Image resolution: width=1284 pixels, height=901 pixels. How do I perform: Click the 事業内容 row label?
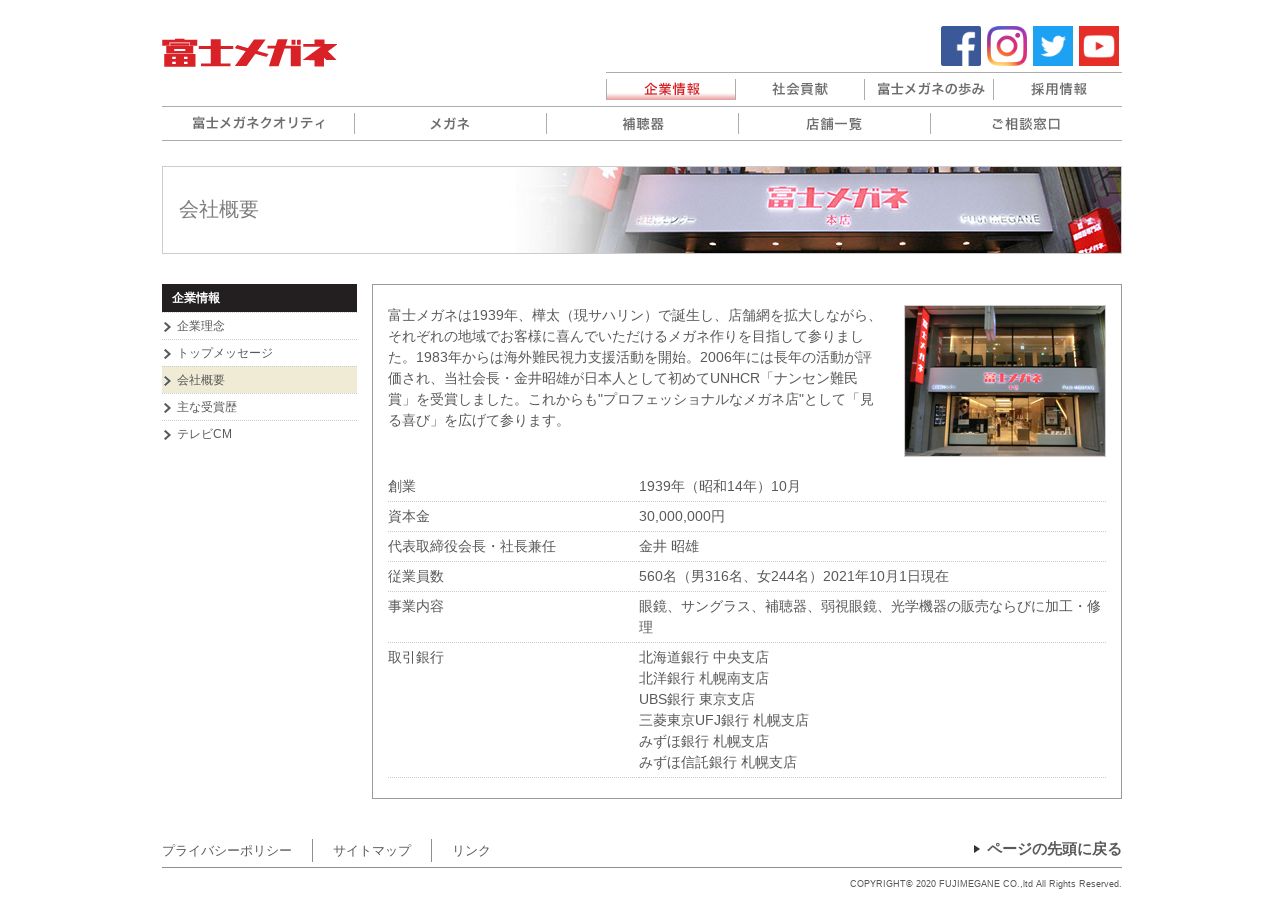pyautogui.click(x=416, y=607)
